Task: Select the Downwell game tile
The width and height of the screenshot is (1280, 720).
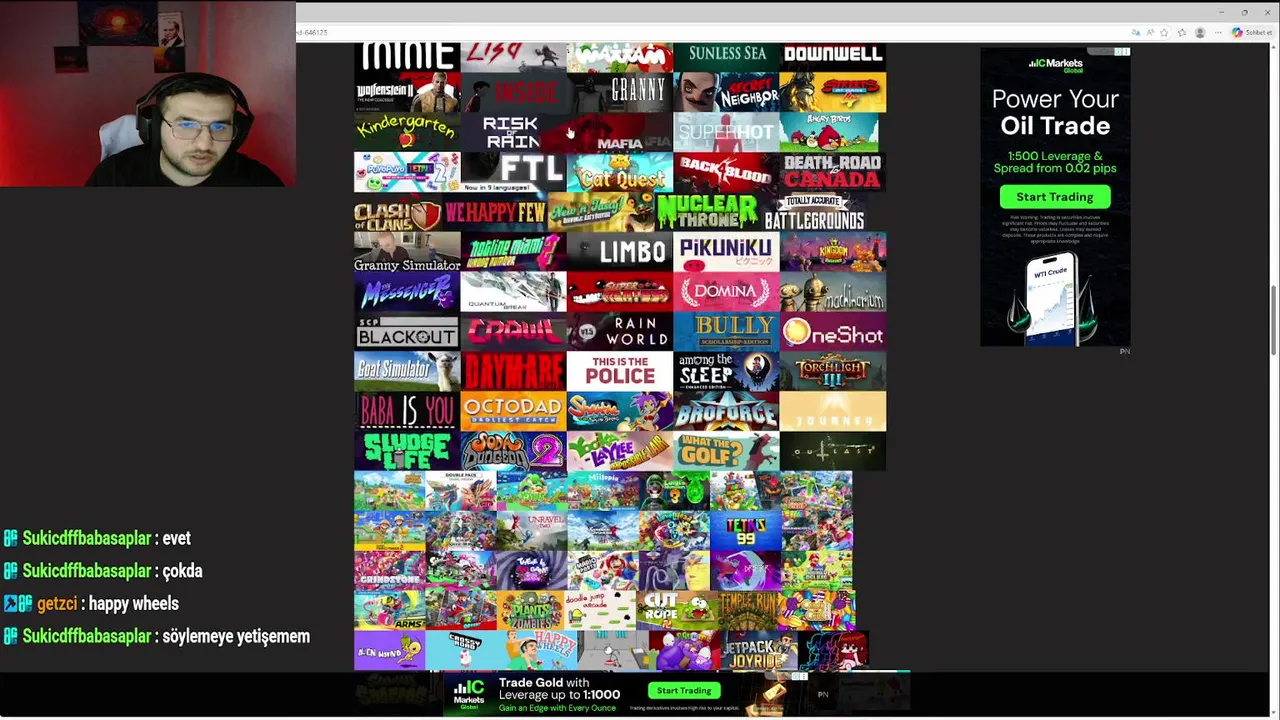Action: 832,57
